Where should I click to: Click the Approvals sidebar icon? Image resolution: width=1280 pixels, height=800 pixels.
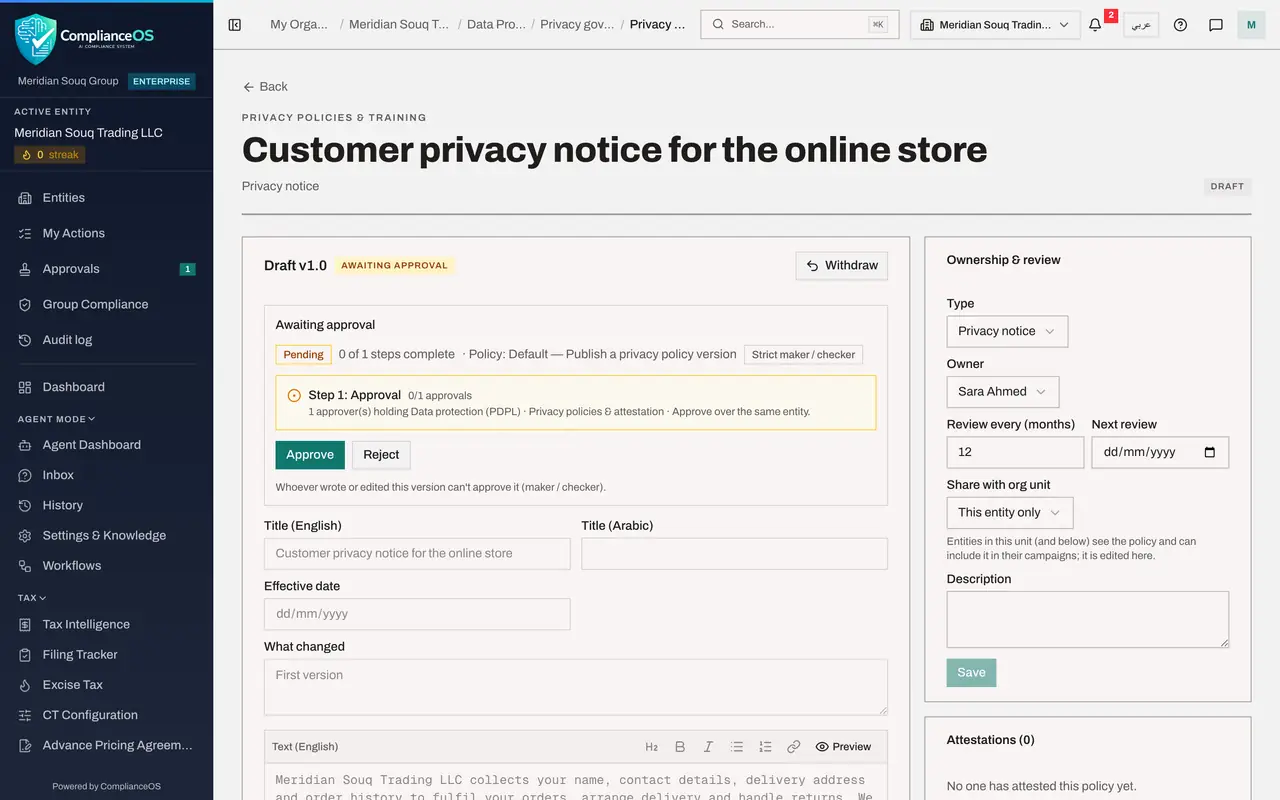(x=25, y=269)
